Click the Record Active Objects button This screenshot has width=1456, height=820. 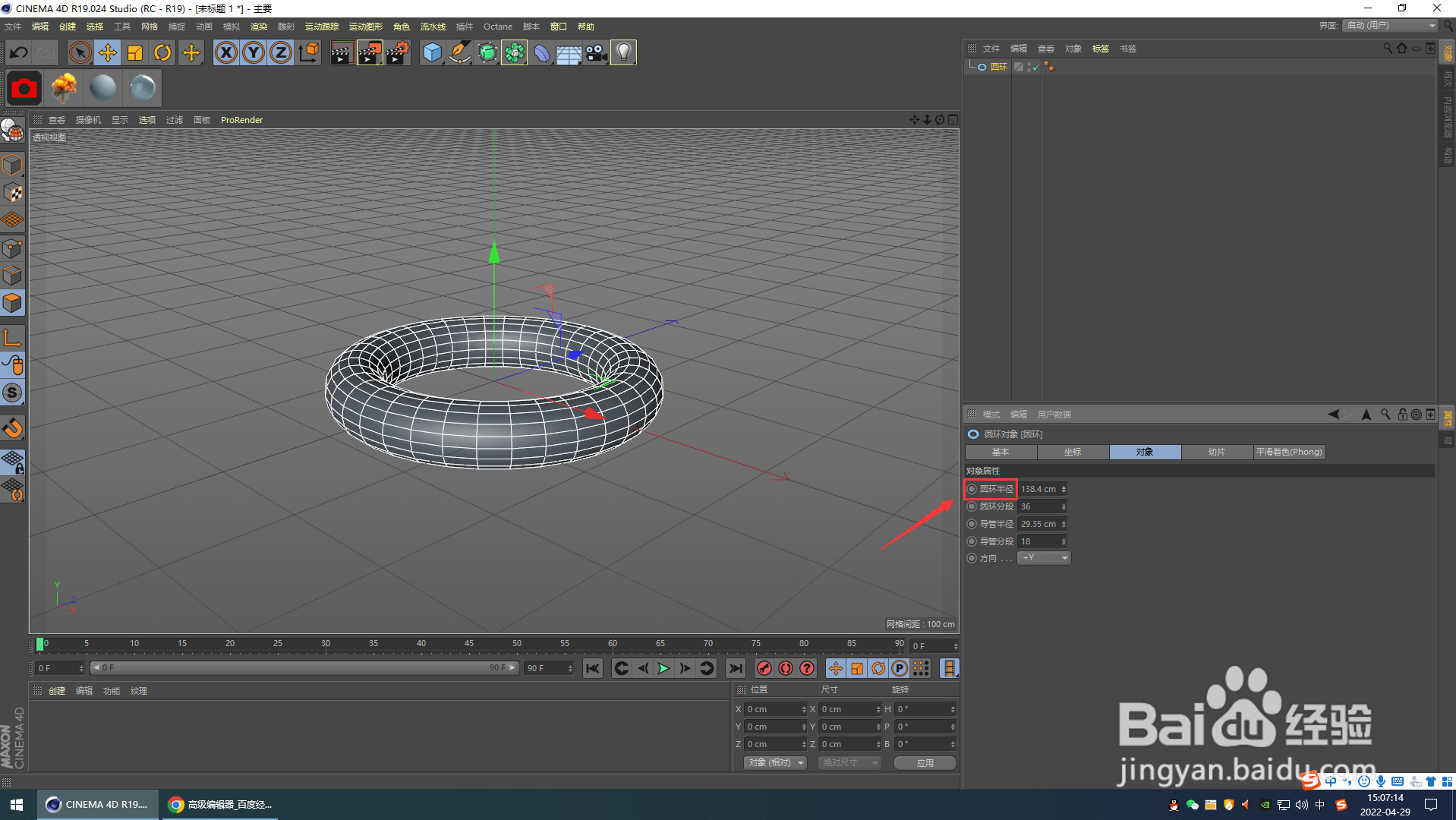pyautogui.click(x=764, y=668)
